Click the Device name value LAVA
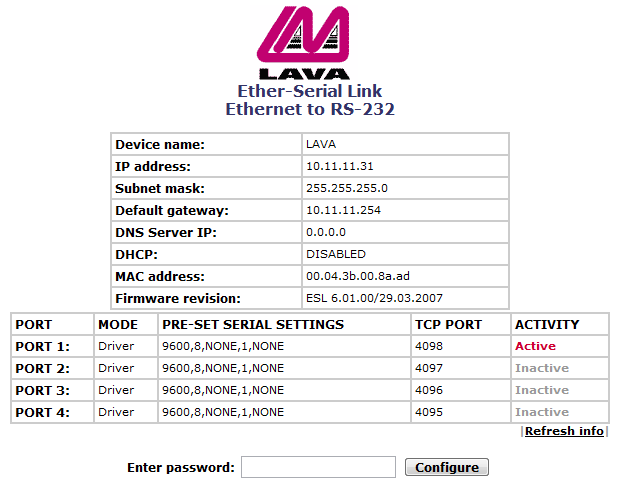 point(321,144)
